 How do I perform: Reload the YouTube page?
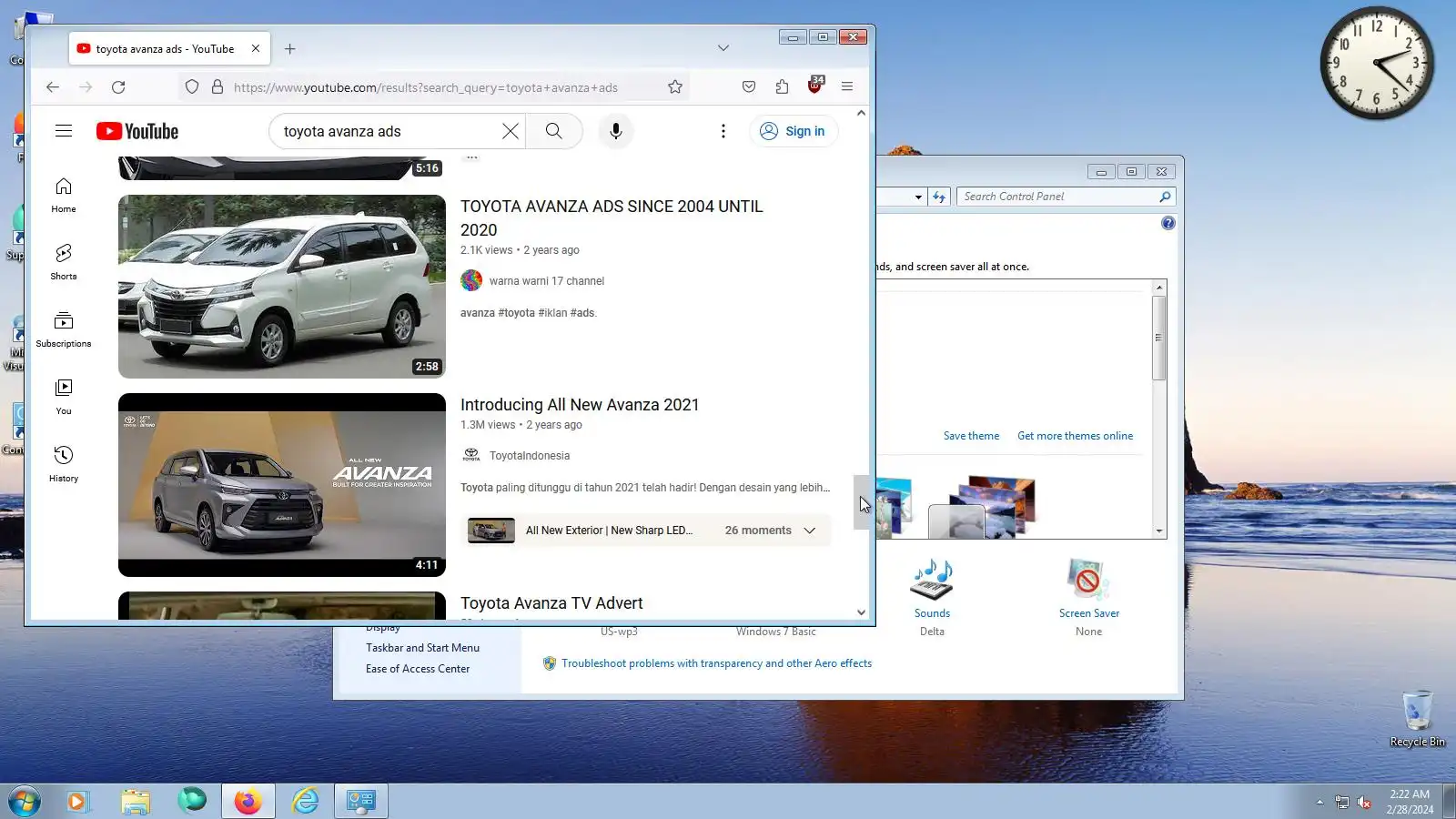[x=118, y=87]
